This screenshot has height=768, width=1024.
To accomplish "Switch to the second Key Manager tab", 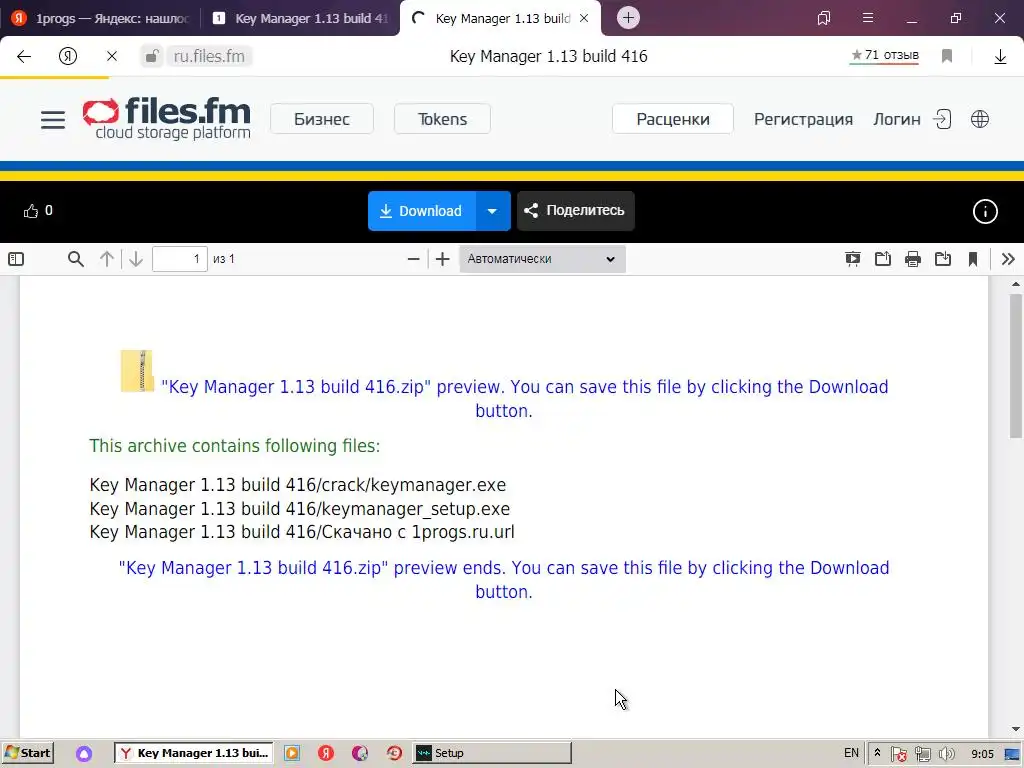I will click(300, 18).
